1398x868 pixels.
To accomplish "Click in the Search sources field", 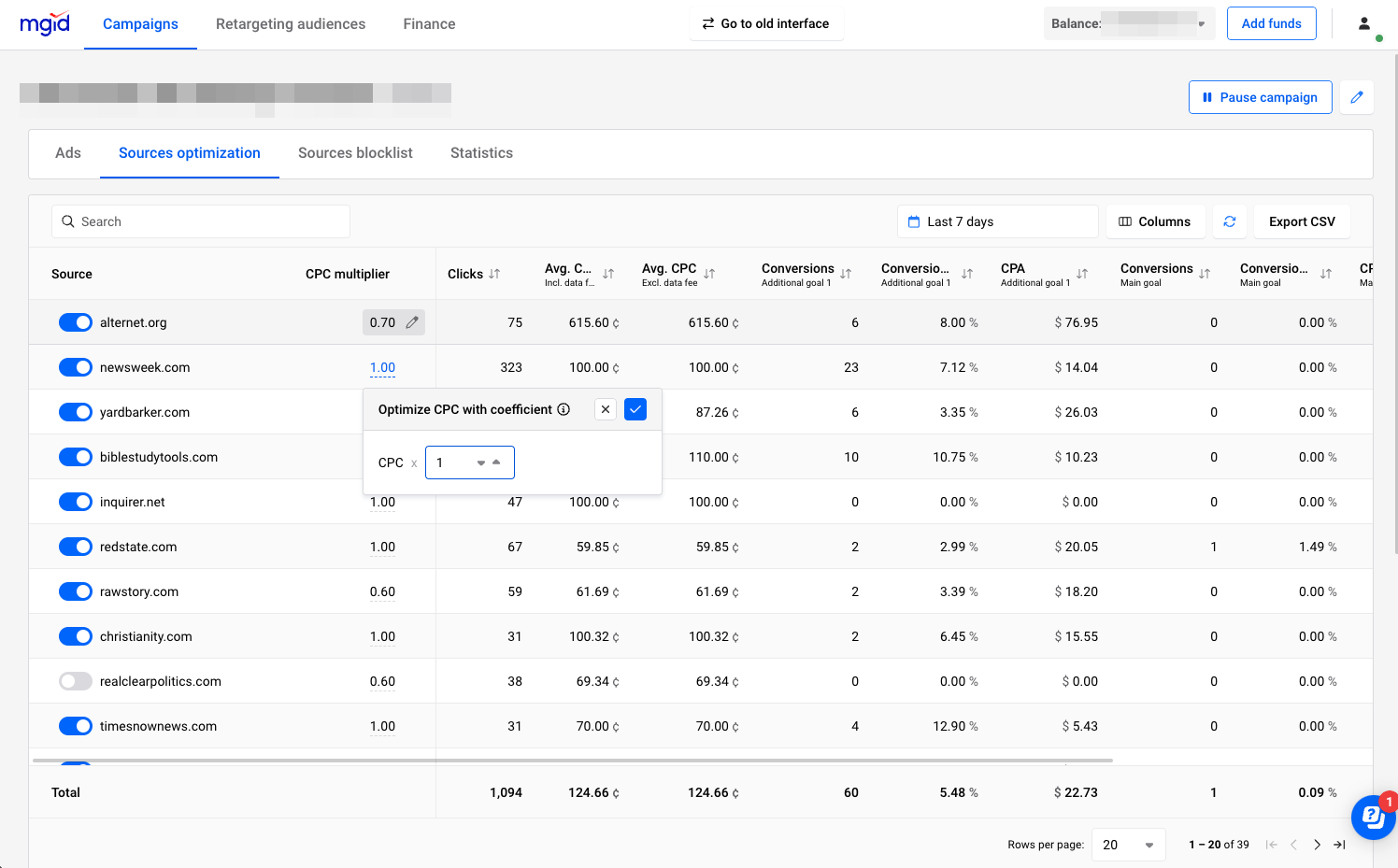I will coord(201,221).
